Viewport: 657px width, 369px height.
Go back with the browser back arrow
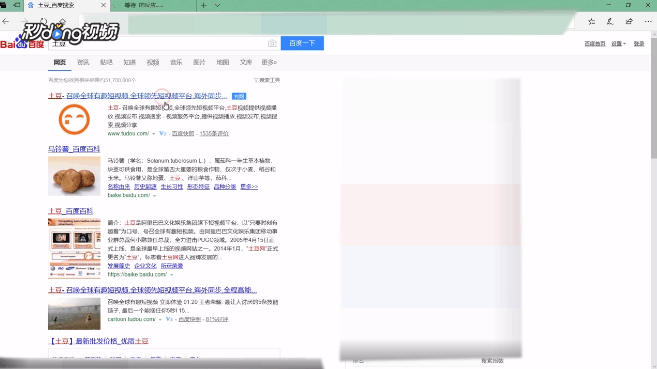pyautogui.click(x=6, y=21)
